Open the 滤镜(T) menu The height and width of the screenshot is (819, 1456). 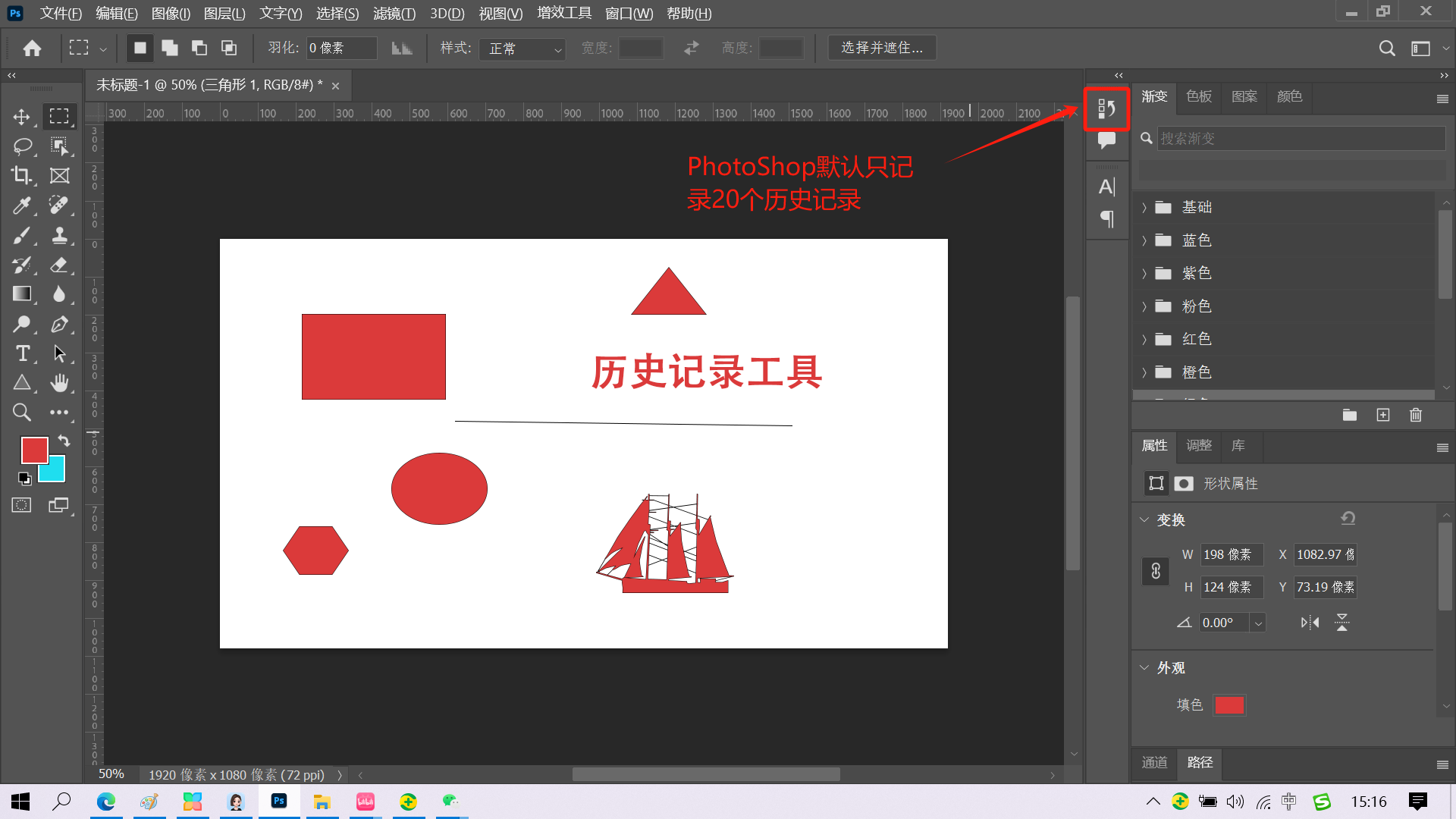(394, 14)
